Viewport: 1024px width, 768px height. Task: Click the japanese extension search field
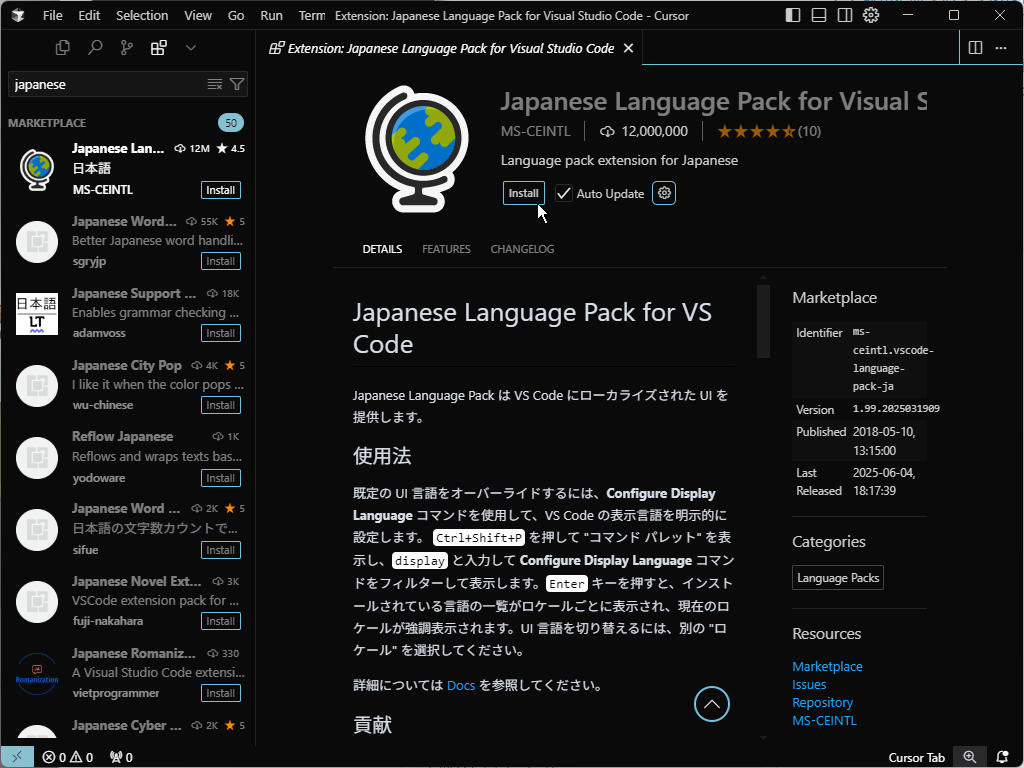[x=105, y=85]
